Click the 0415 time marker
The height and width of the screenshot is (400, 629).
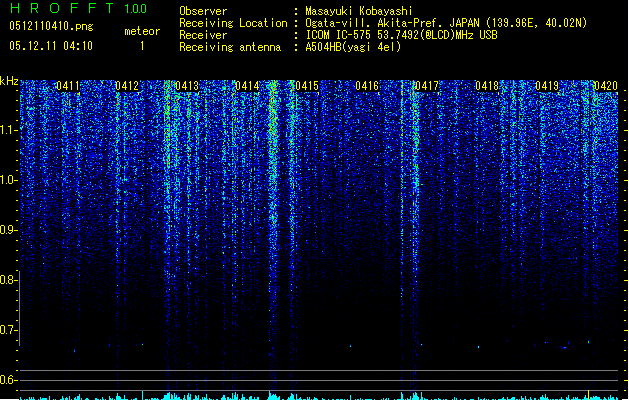coord(307,86)
